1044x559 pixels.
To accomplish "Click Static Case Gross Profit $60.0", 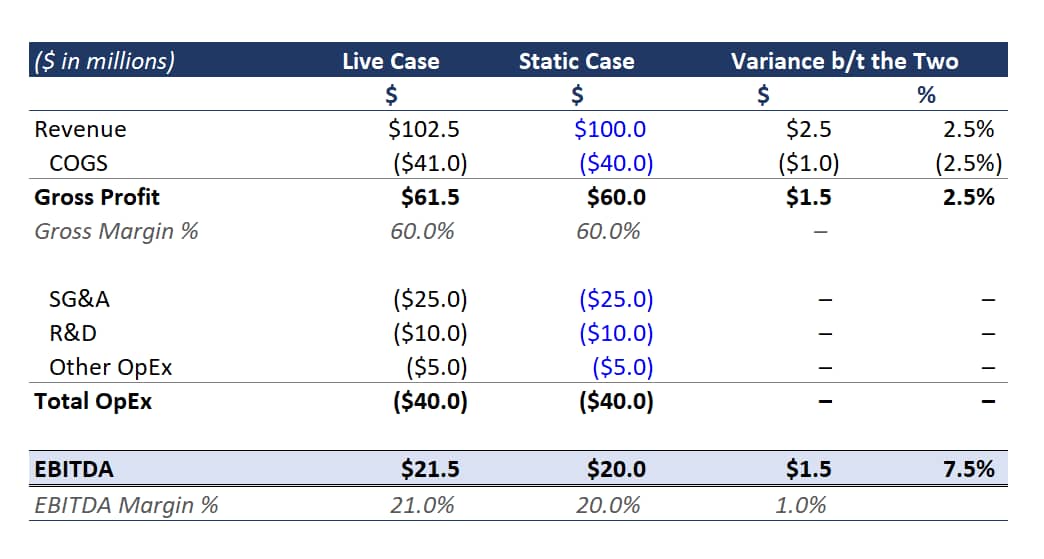I will 616,197.
